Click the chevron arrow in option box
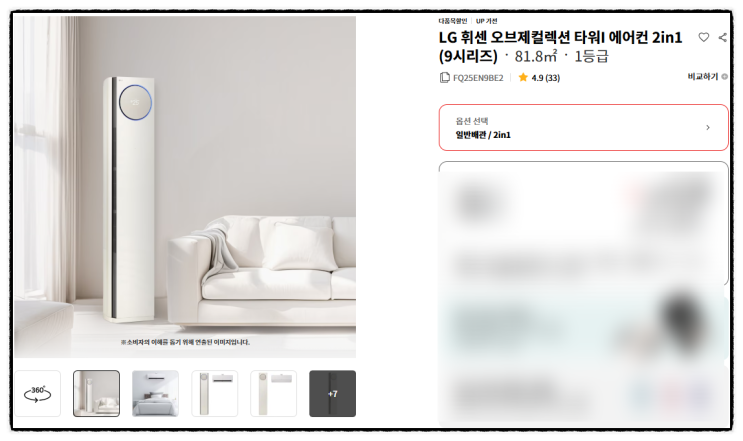The height and width of the screenshot is (441, 743). click(708, 127)
